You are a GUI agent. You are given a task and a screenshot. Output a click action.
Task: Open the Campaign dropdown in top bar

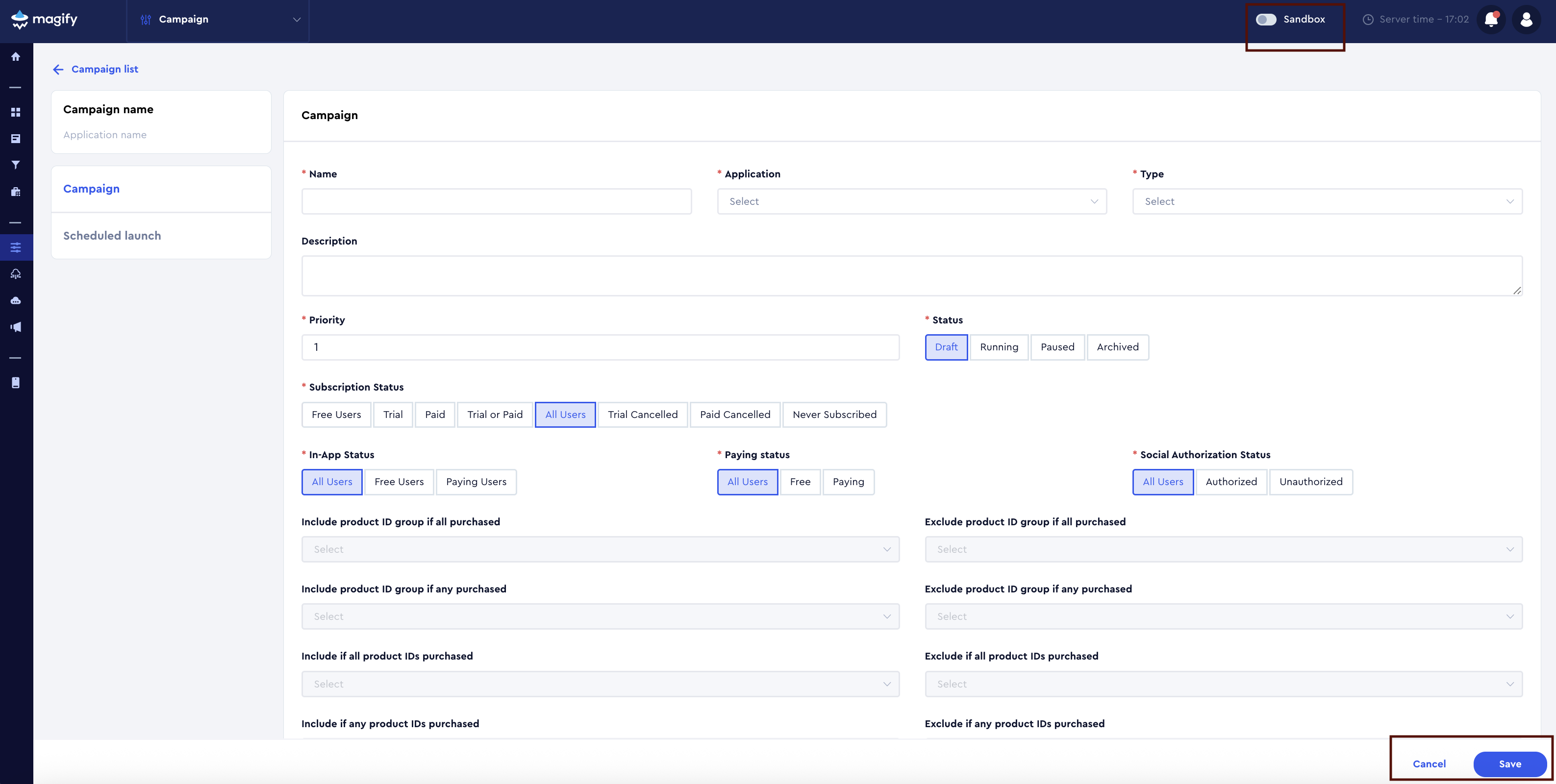218,20
